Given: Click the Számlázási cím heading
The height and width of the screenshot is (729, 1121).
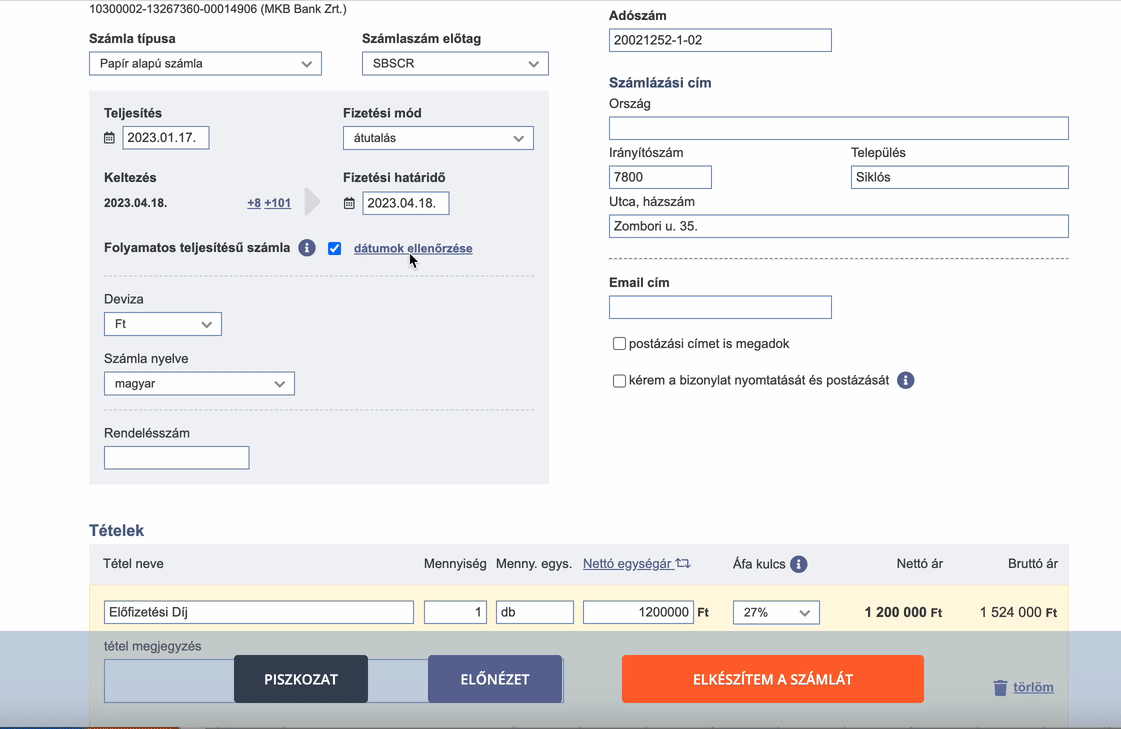Looking at the screenshot, I should [x=660, y=83].
